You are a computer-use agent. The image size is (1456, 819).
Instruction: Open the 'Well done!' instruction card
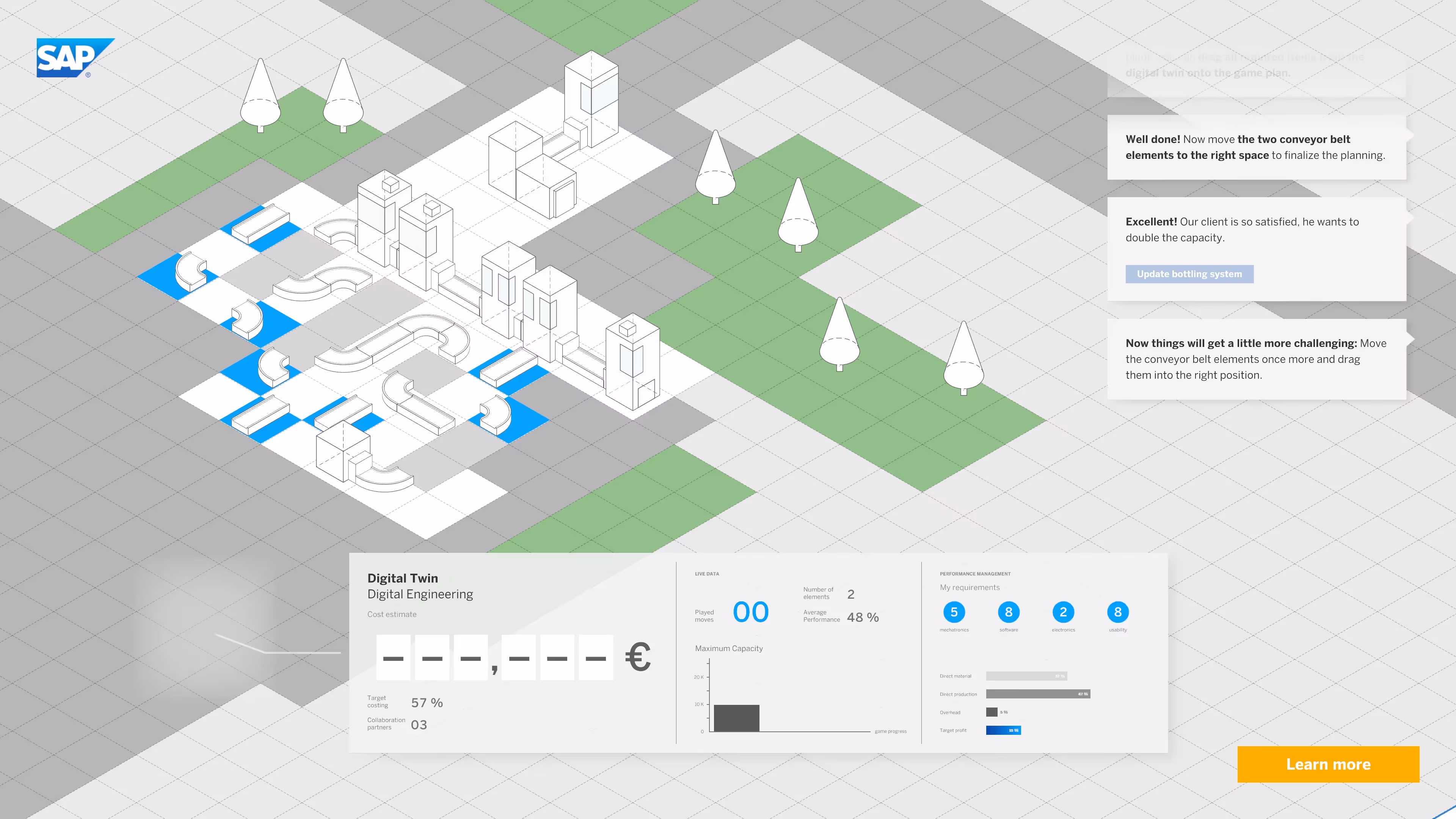(x=1256, y=147)
